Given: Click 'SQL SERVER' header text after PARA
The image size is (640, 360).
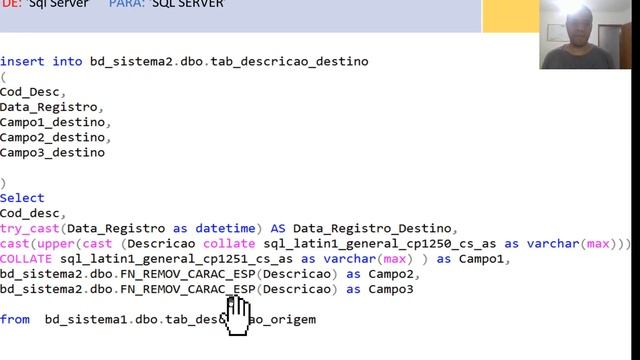Looking at the screenshot, I should (x=188, y=4).
